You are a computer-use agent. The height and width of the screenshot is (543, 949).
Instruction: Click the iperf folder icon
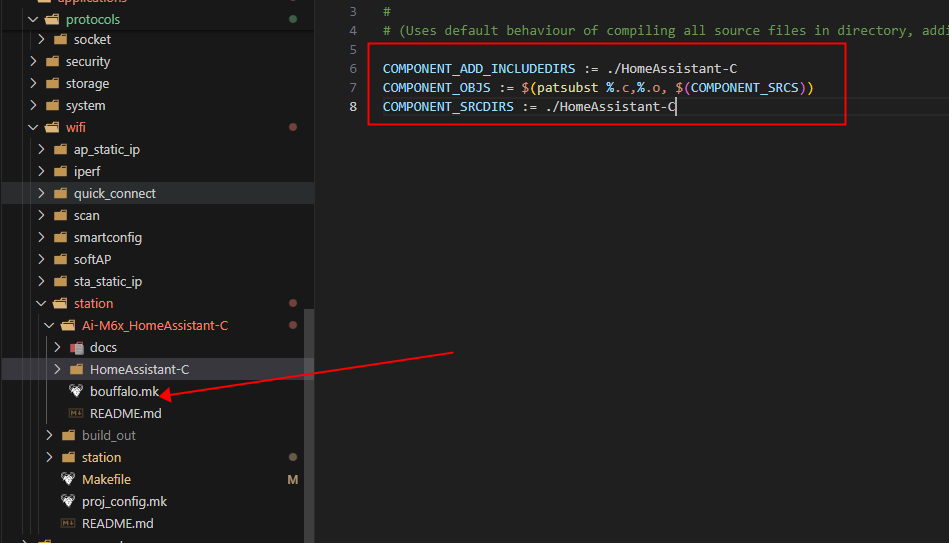[x=60, y=171]
